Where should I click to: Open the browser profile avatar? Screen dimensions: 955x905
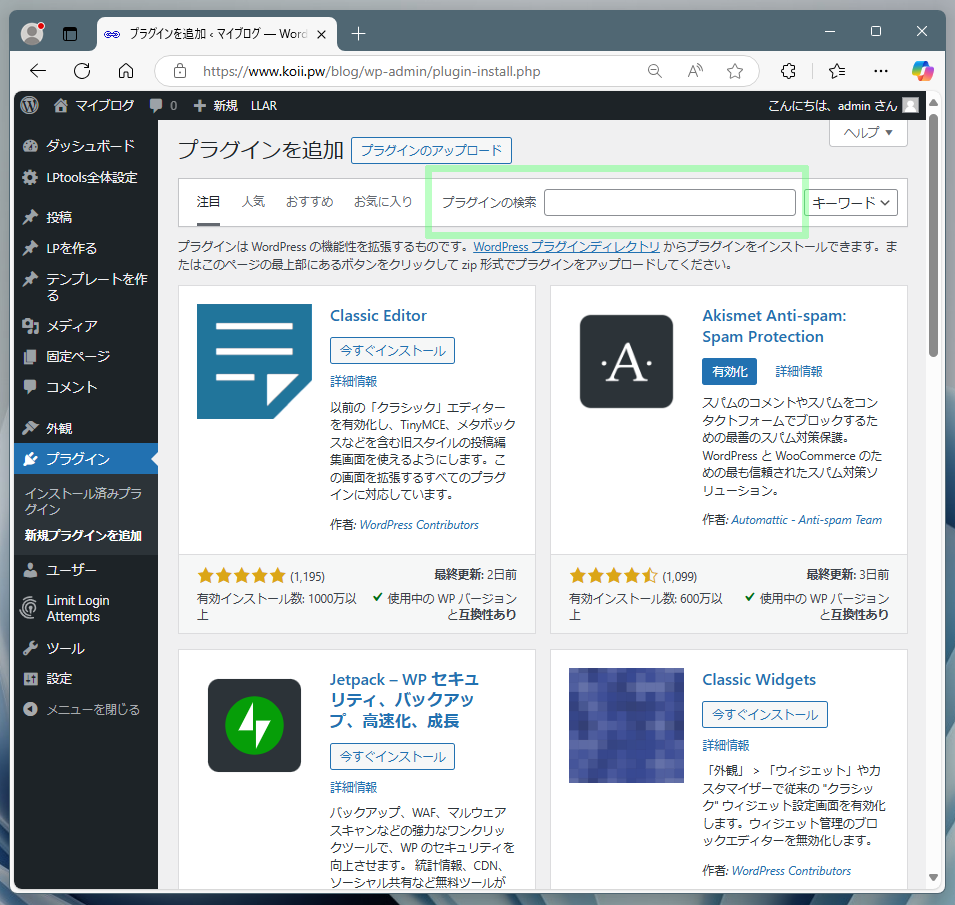[x=32, y=33]
